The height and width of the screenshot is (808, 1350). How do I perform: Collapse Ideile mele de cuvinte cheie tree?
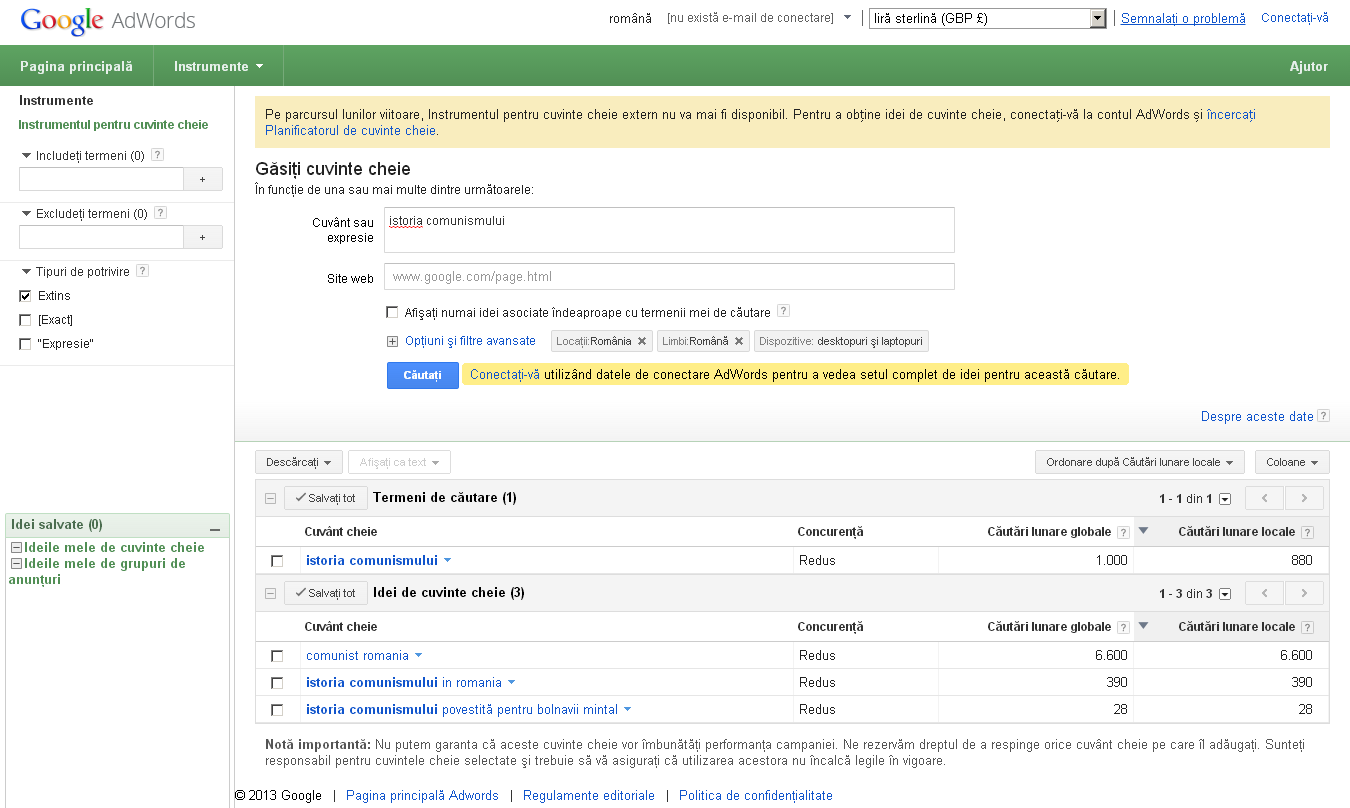(15, 547)
